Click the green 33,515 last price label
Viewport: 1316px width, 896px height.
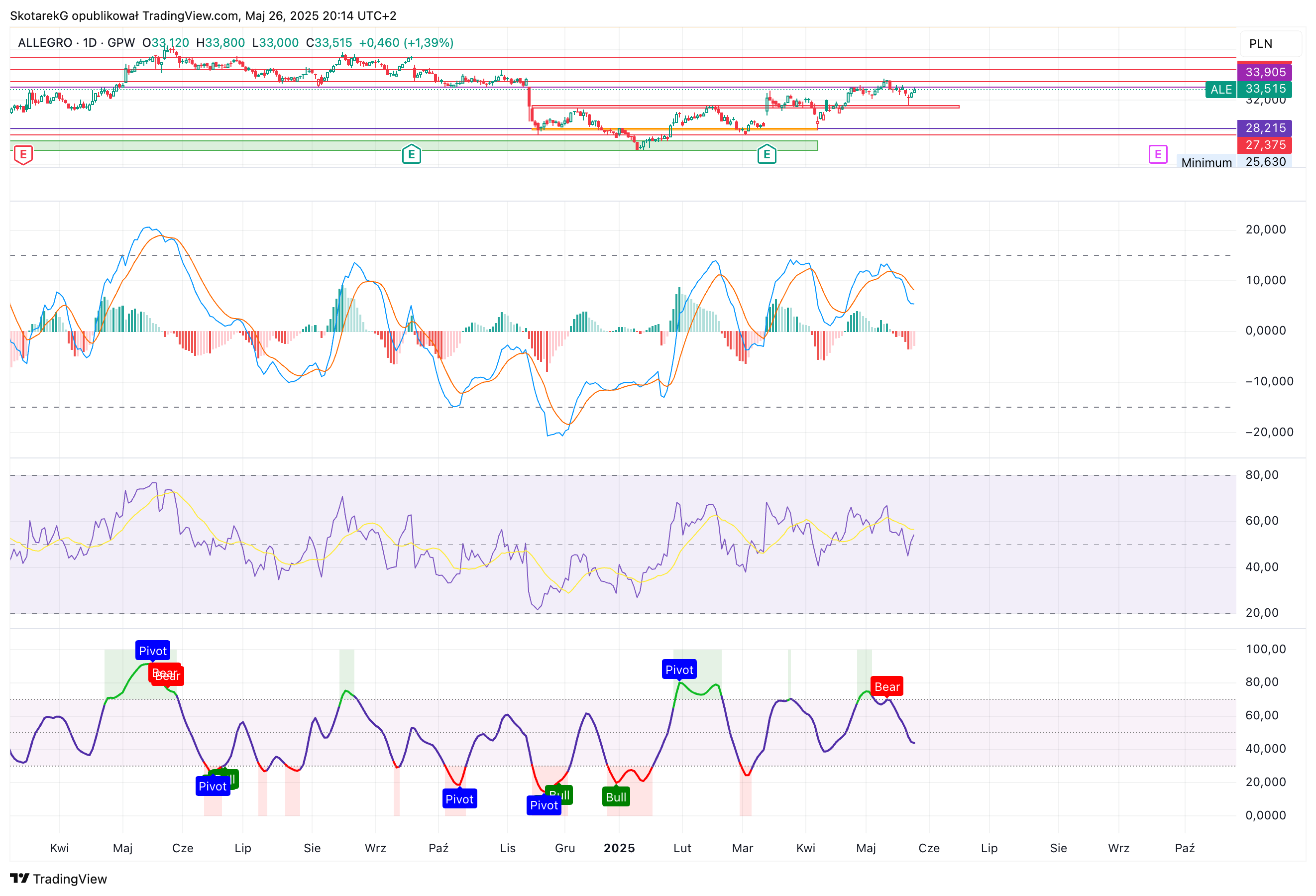(x=1265, y=89)
